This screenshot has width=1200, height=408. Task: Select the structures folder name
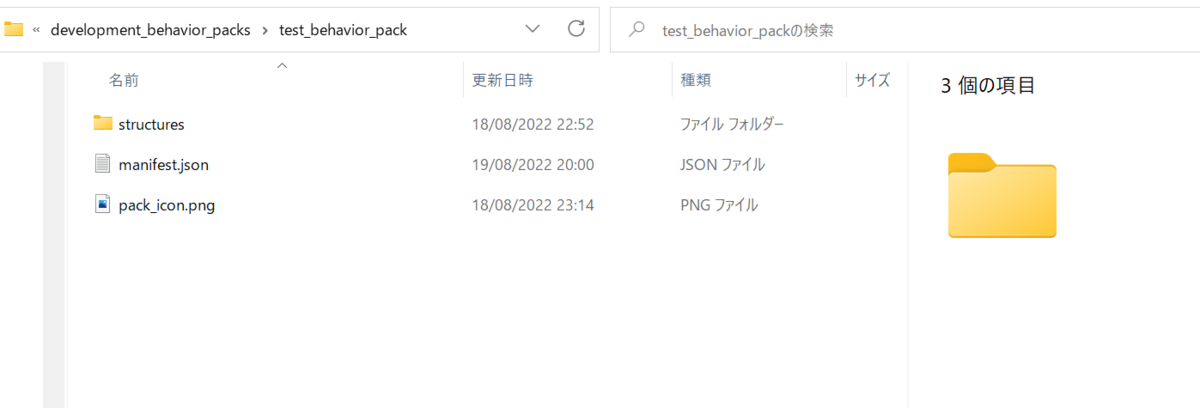[x=151, y=124]
